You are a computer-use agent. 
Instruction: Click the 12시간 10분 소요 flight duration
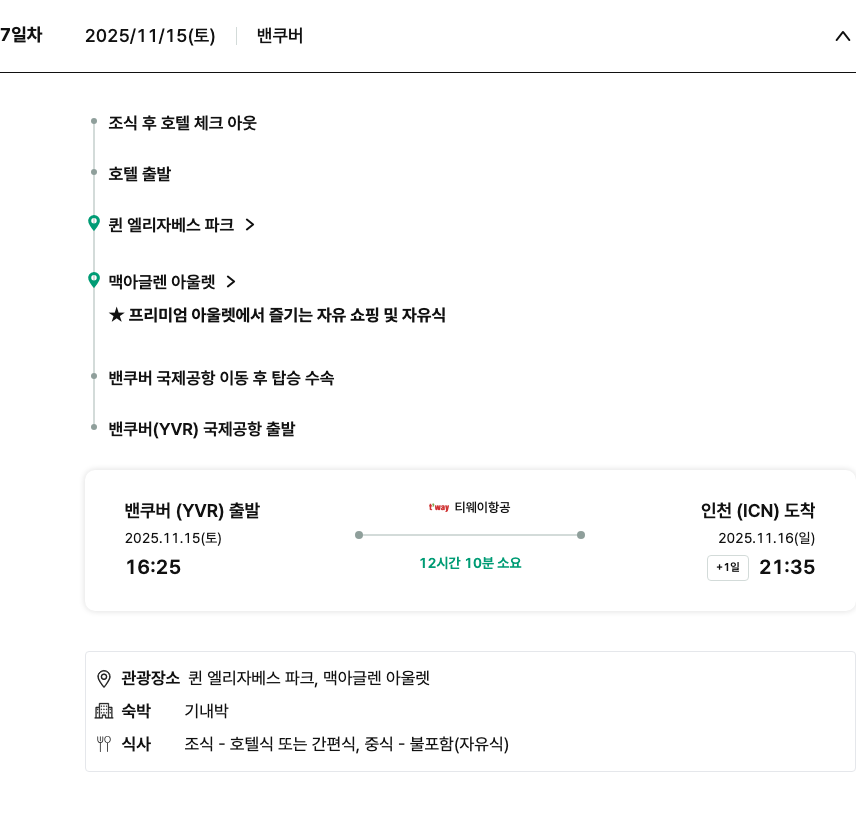pos(470,563)
